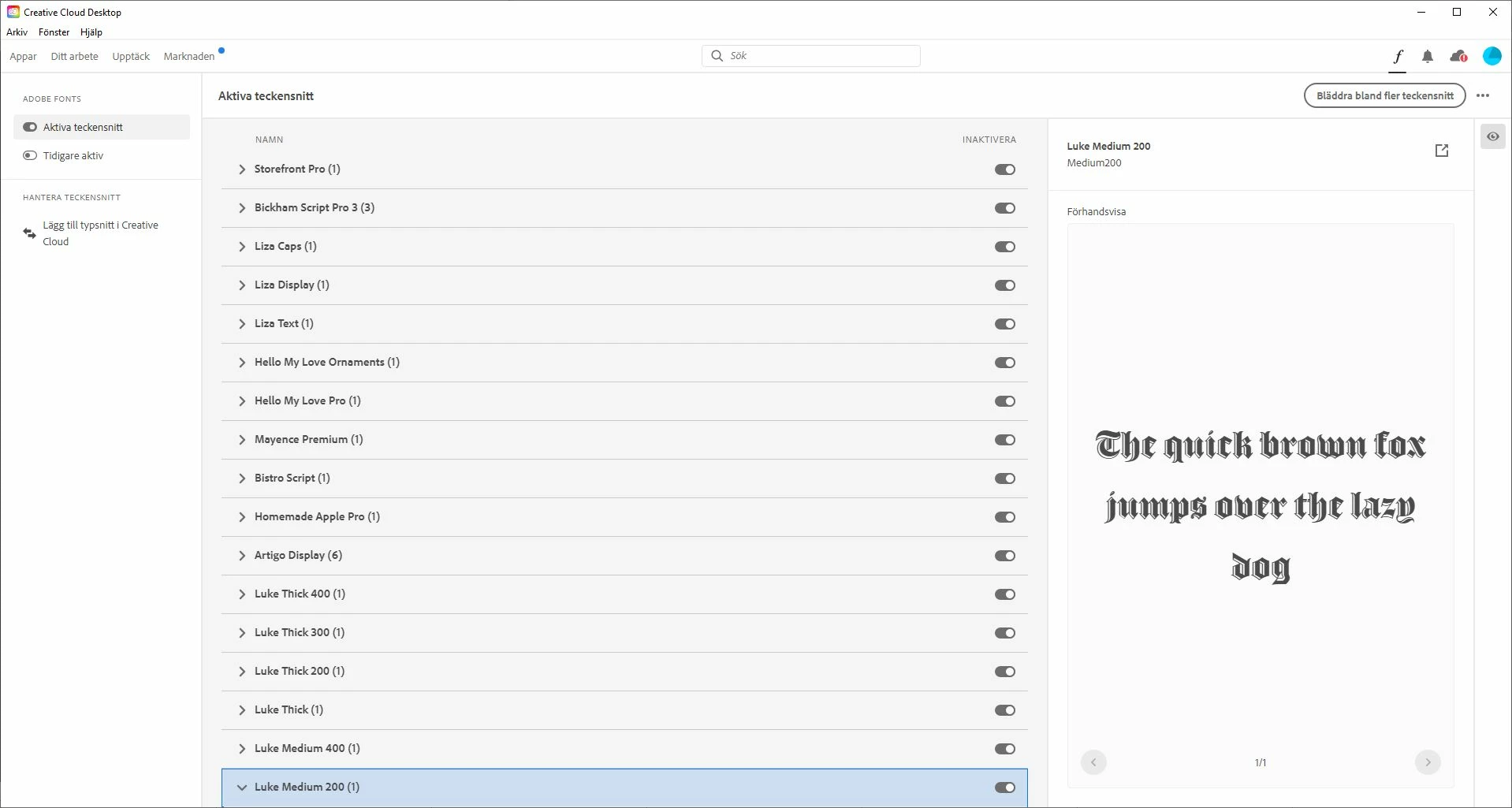The image size is (1512, 808).
Task: Deactivate Artigo Display font family
Action: click(x=1005, y=556)
